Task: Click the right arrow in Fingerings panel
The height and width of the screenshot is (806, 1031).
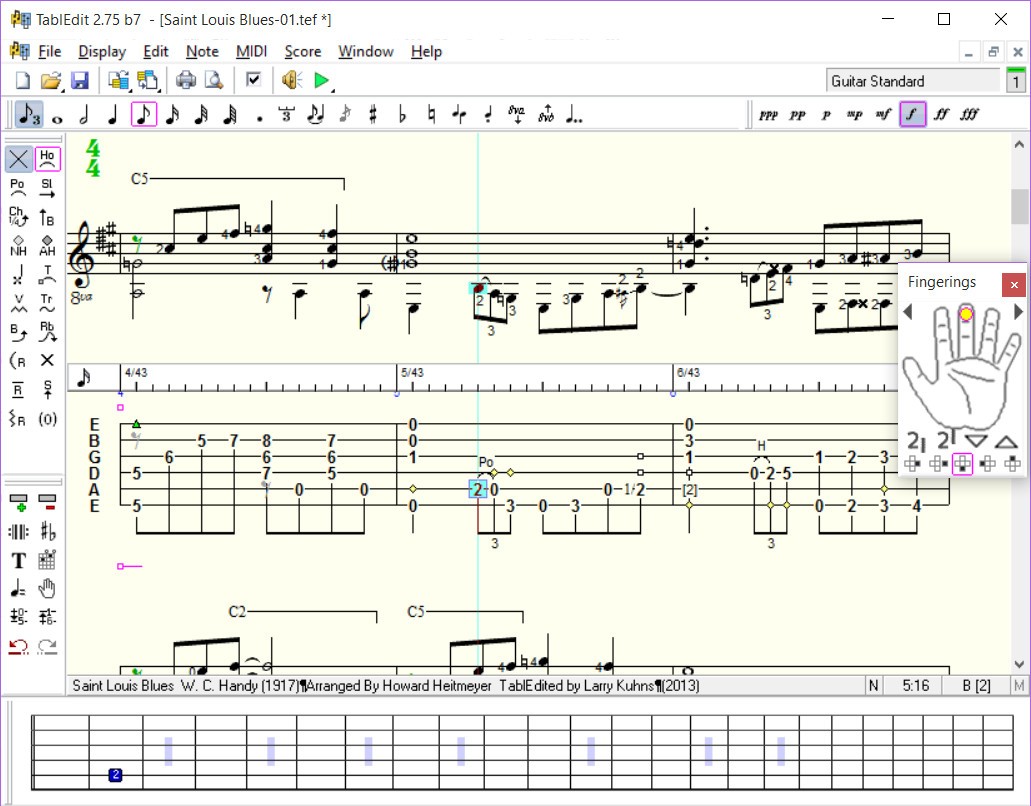Action: [x=1018, y=313]
